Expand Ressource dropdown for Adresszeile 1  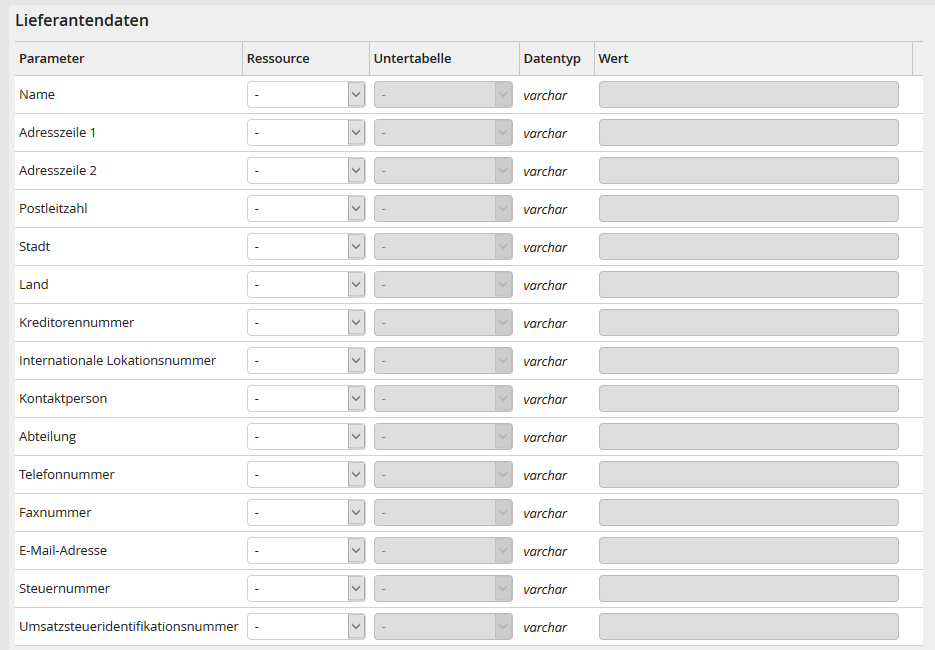(x=306, y=133)
